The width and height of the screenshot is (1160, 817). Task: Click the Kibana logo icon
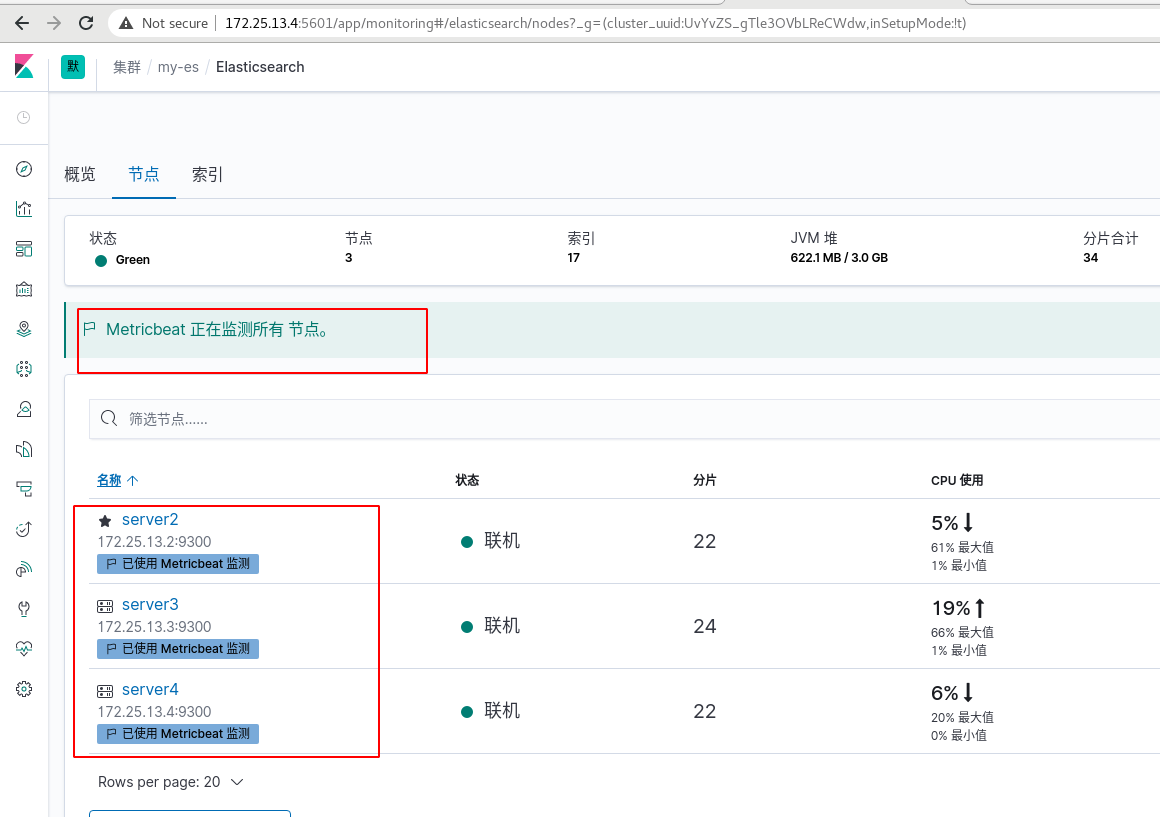pyautogui.click(x=24, y=67)
